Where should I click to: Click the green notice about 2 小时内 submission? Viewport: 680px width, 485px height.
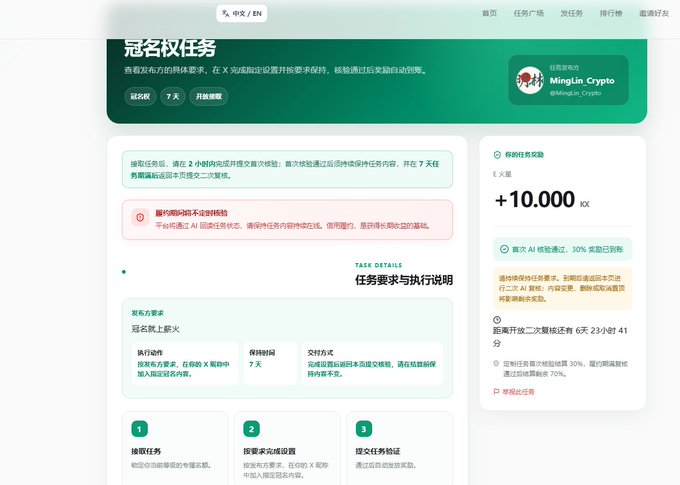pyautogui.click(x=287, y=169)
